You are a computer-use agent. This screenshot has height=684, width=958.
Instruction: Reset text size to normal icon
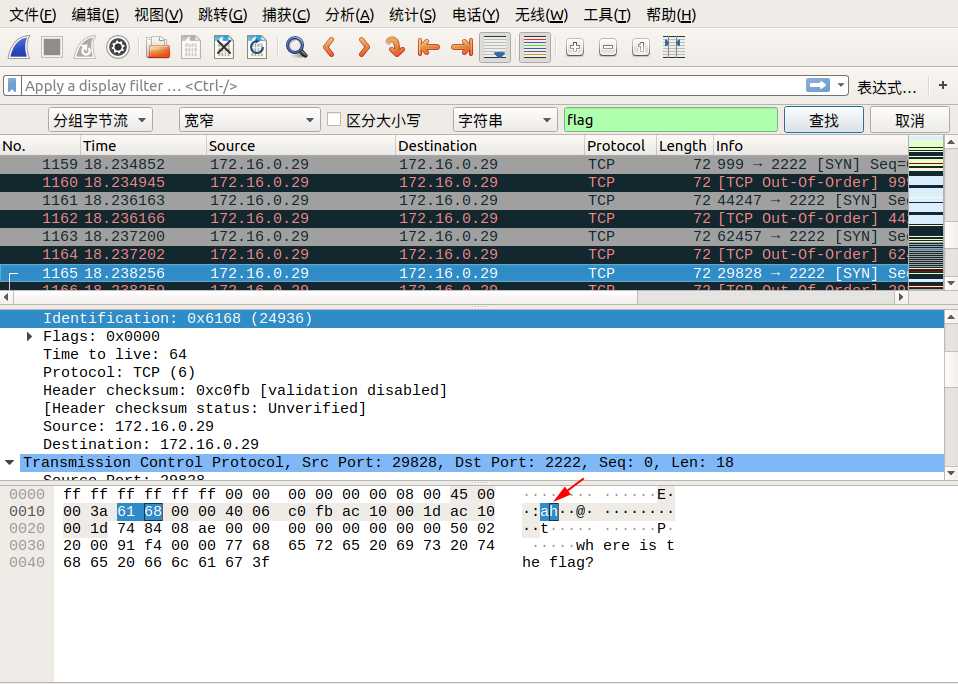pyautogui.click(x=640, y=47)
